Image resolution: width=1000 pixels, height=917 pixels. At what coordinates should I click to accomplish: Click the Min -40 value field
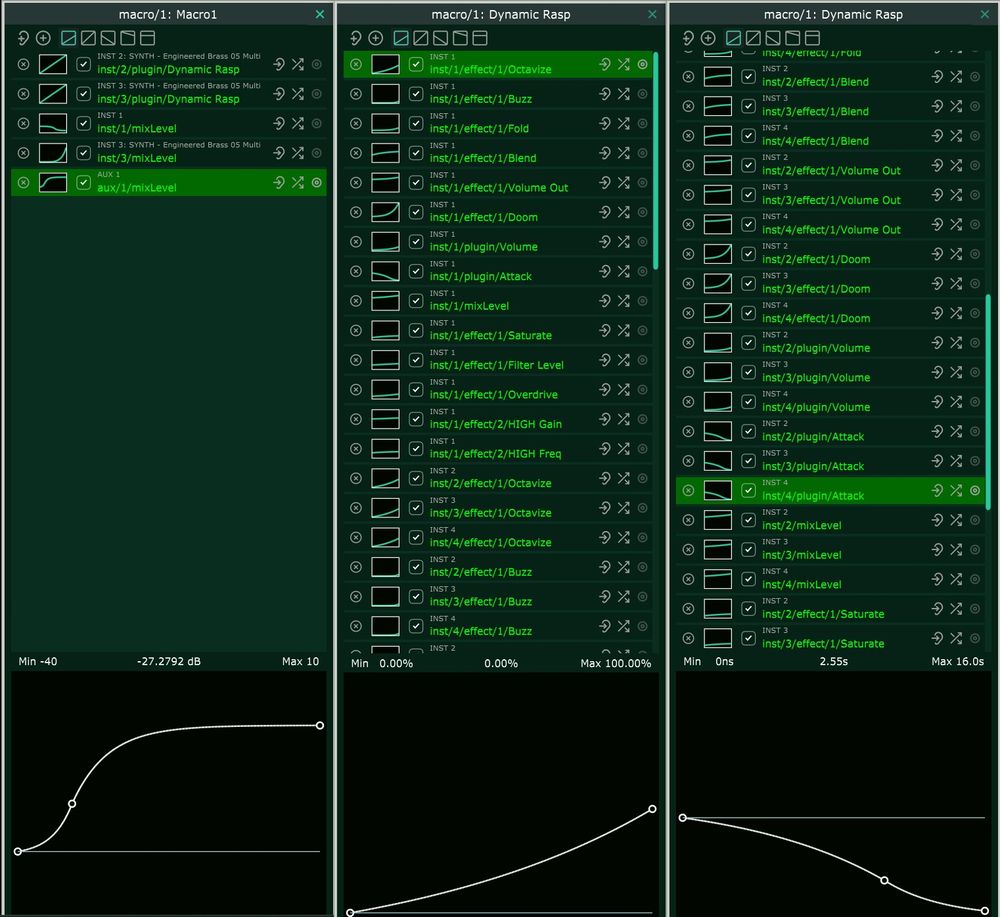pos(38,661)
